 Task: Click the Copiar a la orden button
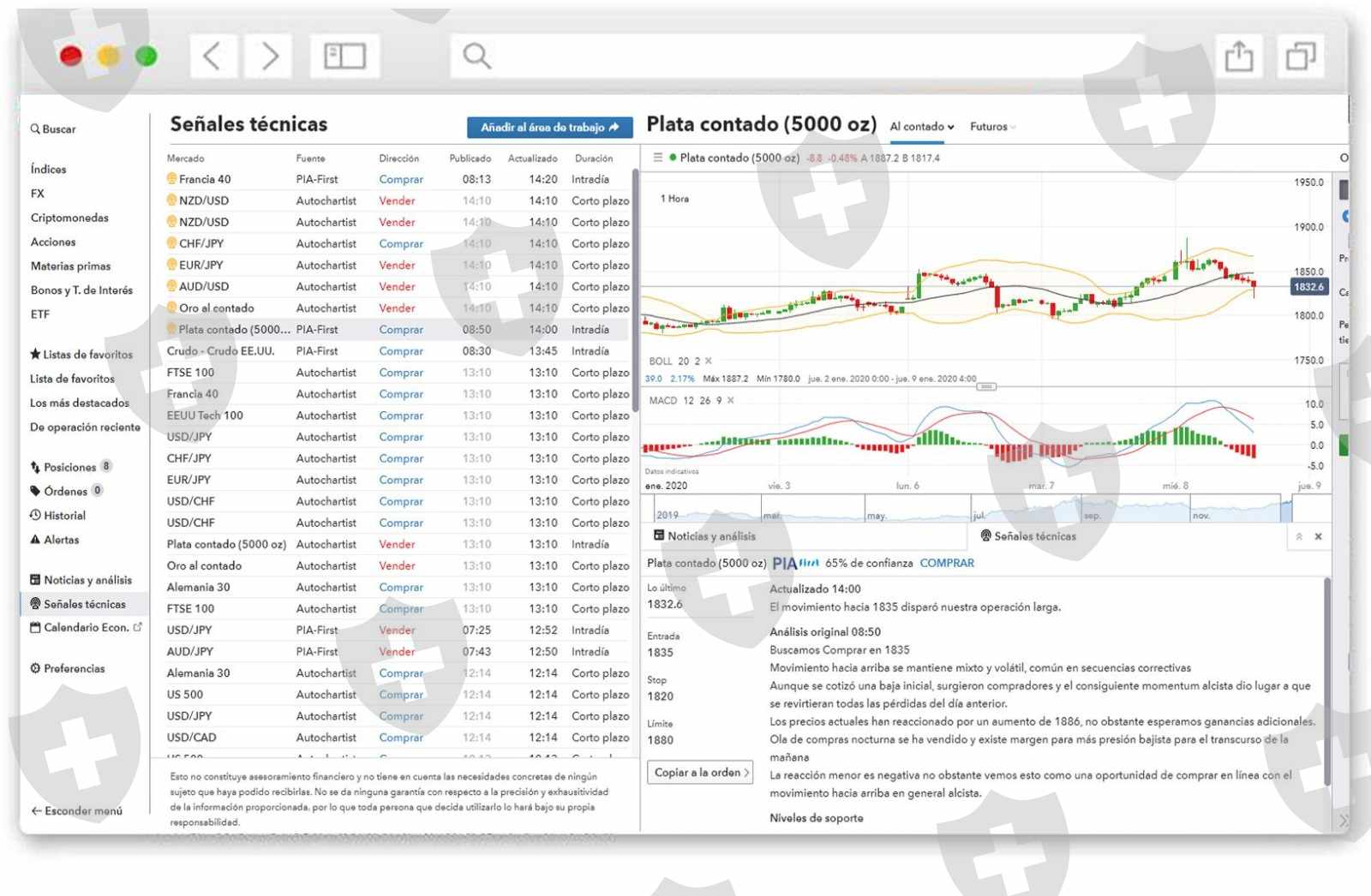click(700, 773)
